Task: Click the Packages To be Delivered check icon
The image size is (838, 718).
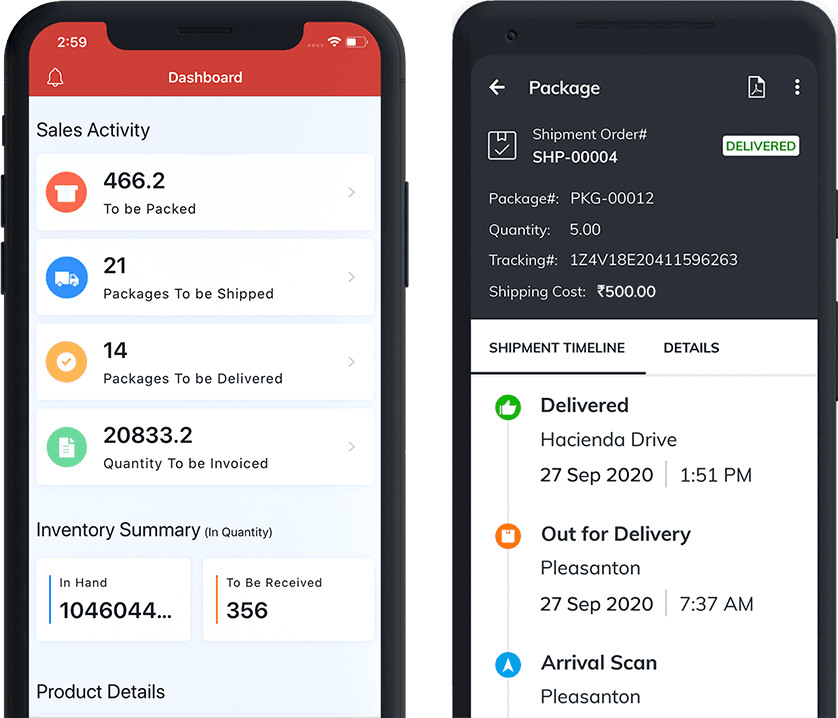Action: 66,362
